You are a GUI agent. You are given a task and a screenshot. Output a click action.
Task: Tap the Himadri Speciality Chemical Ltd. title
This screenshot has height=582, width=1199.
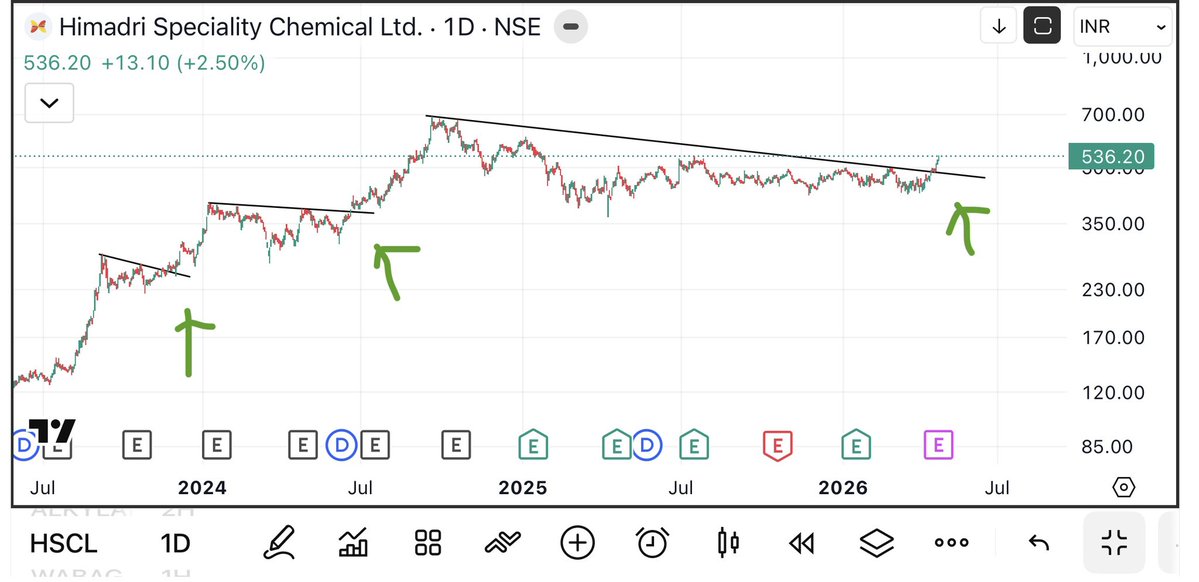point(241,28)
